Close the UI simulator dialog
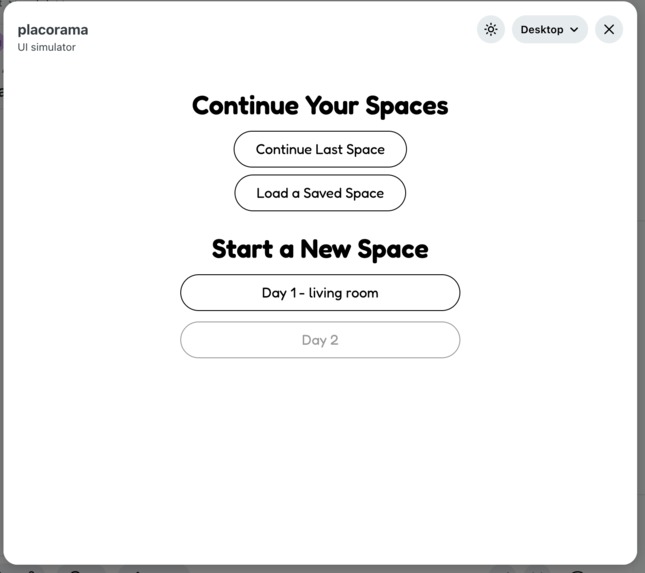The width and height of the screenshot is (645, 573). coord(609,30)
